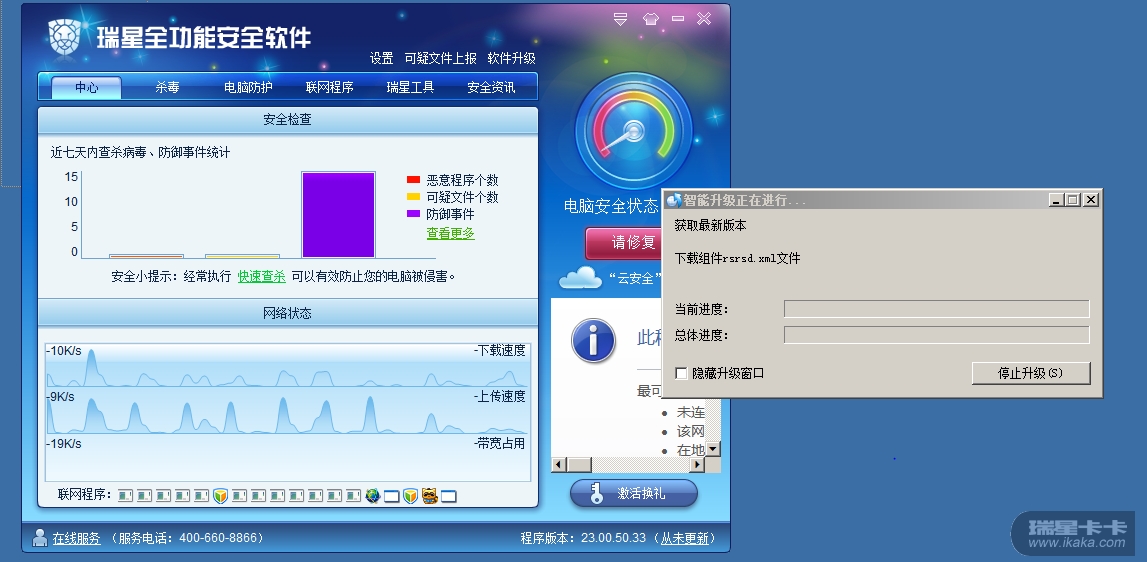
Task: Click the 带宽占用 graph label
Action: click(500, 443)
